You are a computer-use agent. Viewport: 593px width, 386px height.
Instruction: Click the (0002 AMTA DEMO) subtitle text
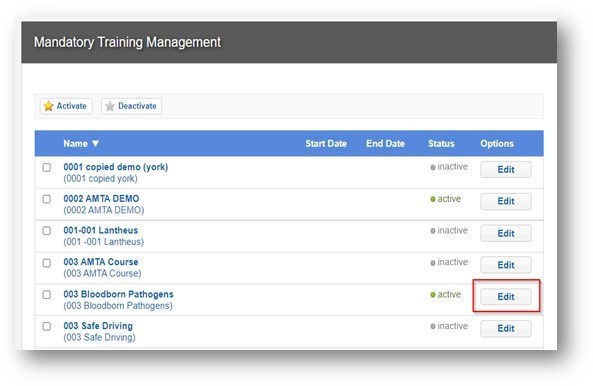pos(104,210)
